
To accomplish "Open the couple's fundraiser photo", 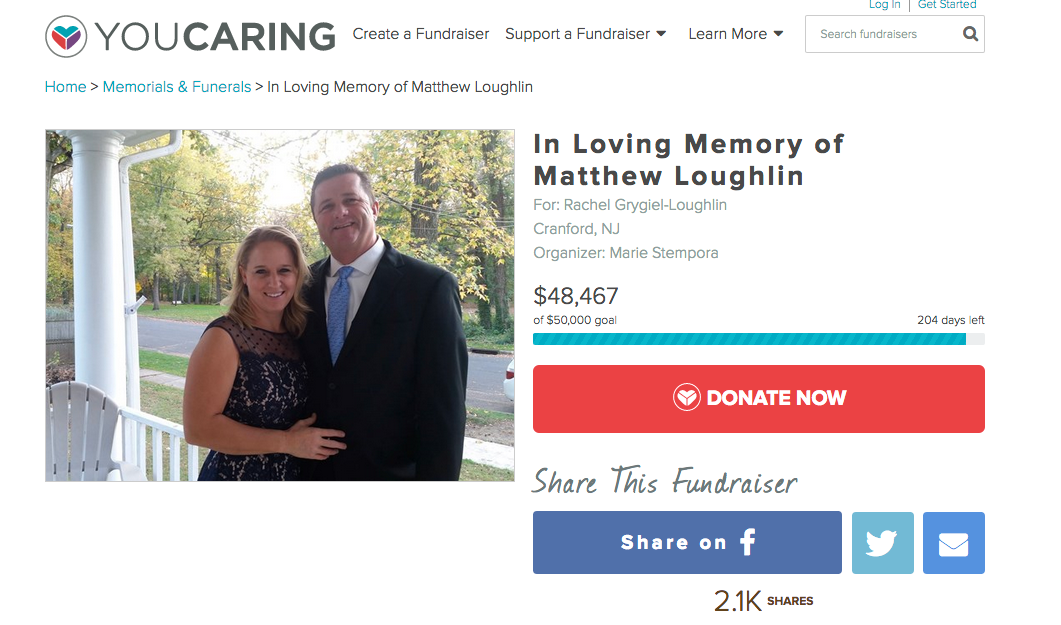I will [x=279, y=305].
